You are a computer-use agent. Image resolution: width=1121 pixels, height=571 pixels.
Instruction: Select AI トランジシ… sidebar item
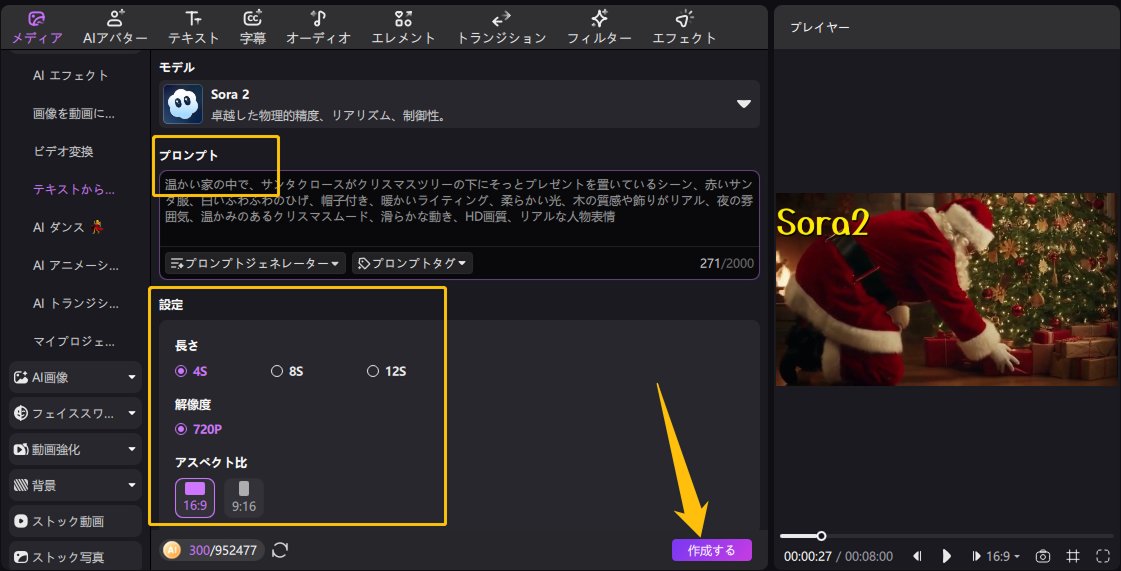74,304
